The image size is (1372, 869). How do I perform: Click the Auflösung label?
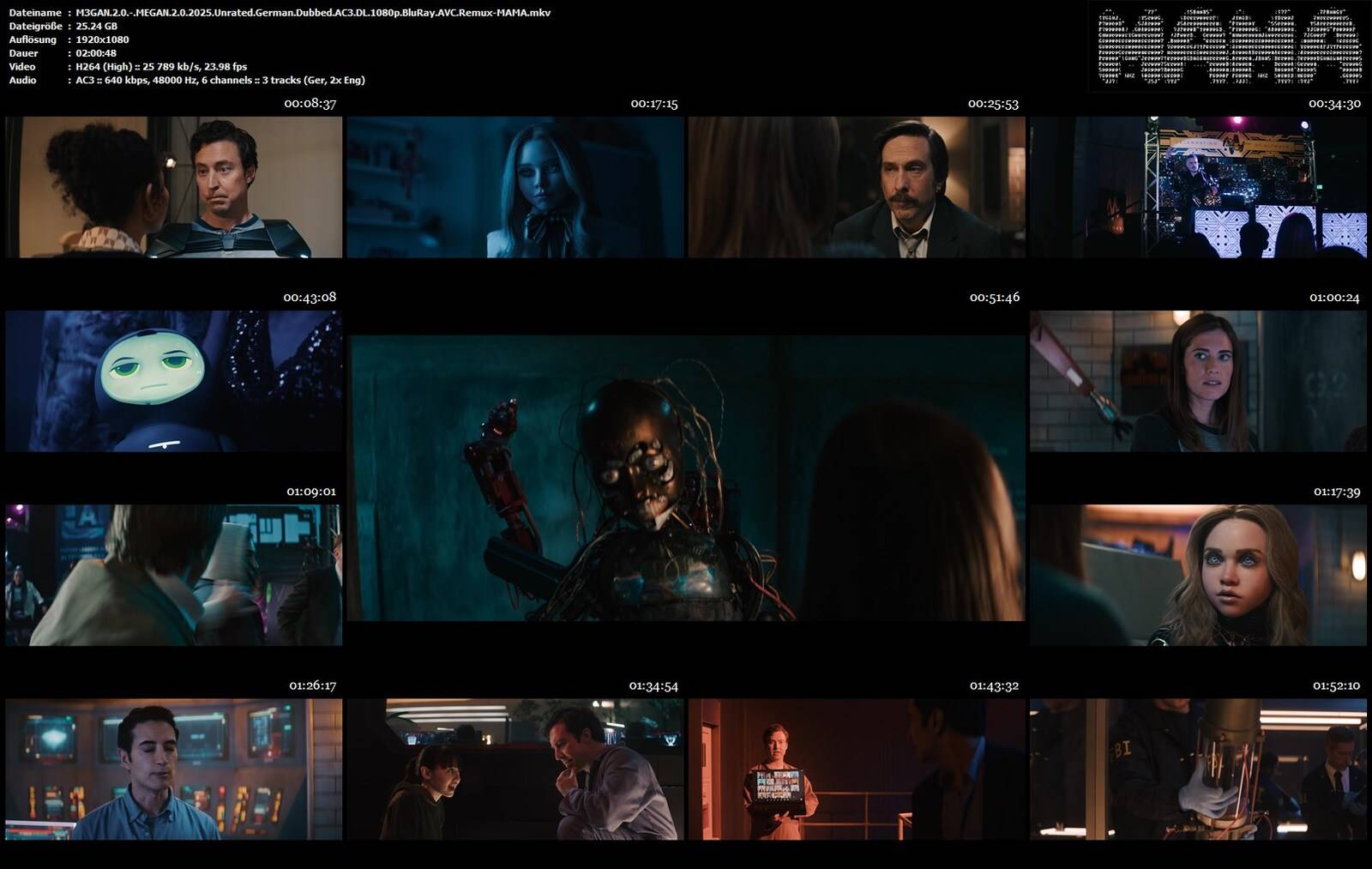pyautogui.click(x=33, y=39)
